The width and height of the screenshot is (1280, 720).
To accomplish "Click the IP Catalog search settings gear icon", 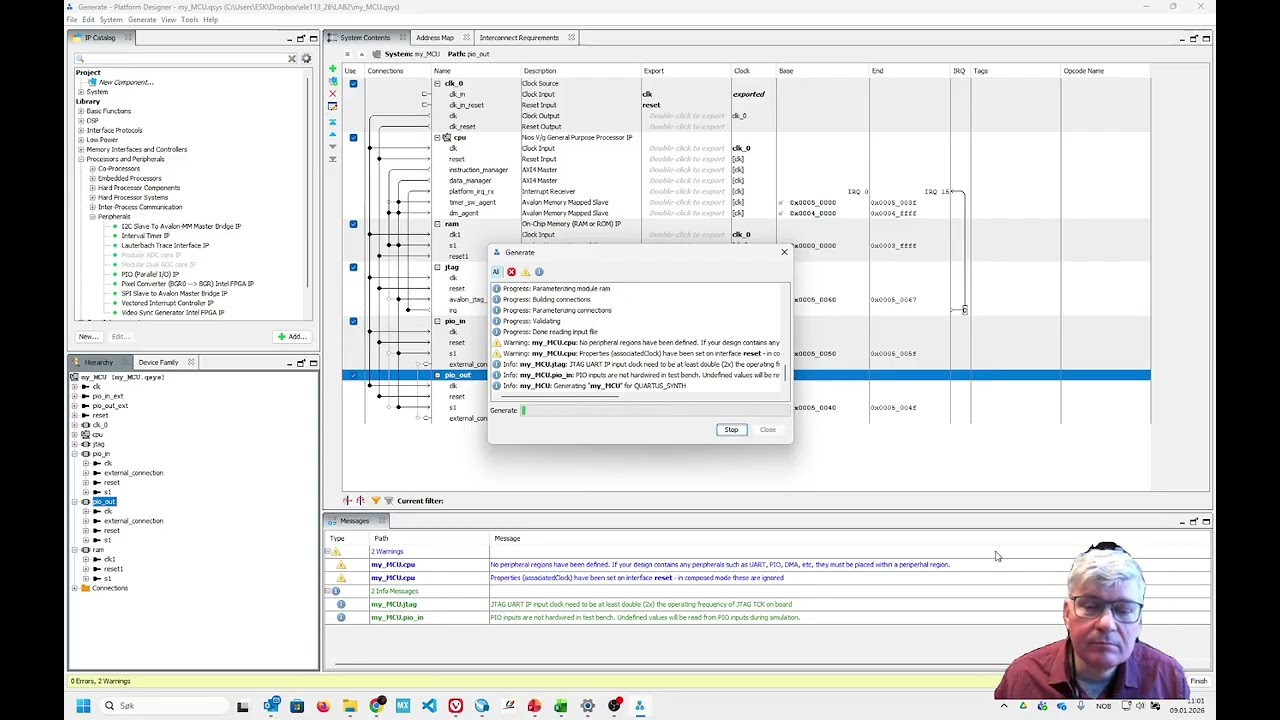I will (x=306, y=59).
